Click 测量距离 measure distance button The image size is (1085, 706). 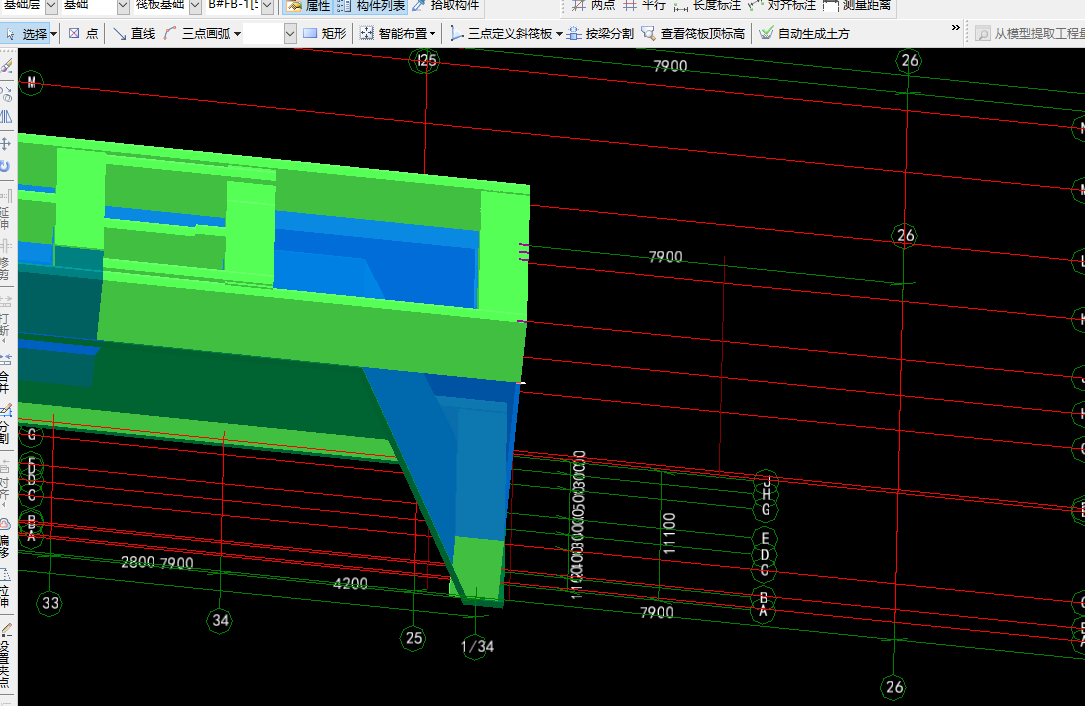click(x=859, y=5)
